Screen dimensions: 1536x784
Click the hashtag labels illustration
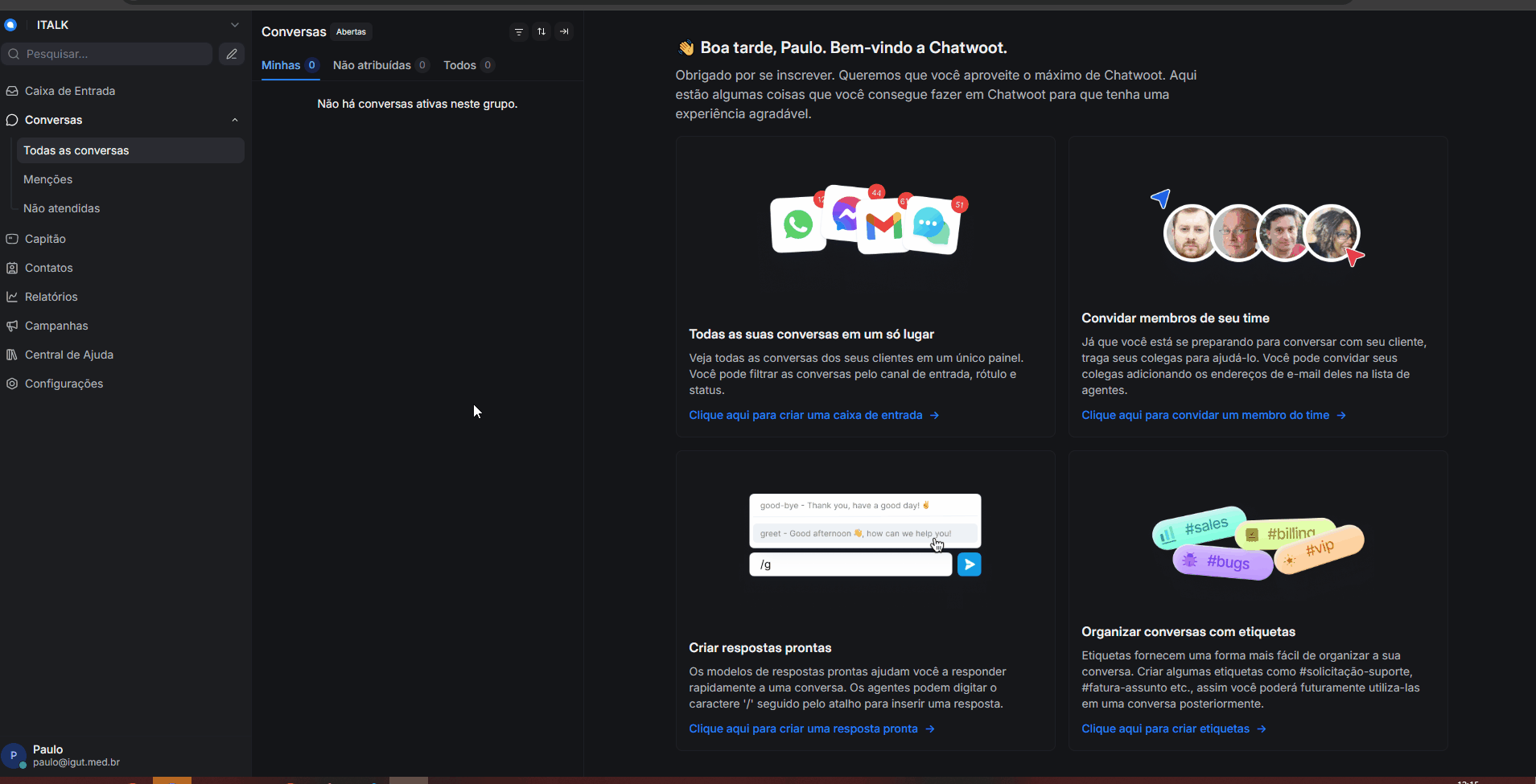pyautogui.click(x=1258, y=543)
